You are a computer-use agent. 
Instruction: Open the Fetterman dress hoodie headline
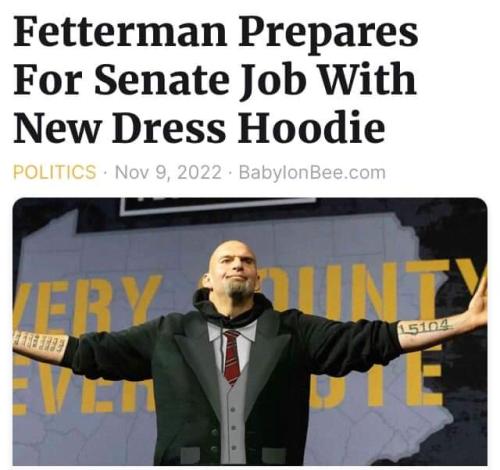216,79
